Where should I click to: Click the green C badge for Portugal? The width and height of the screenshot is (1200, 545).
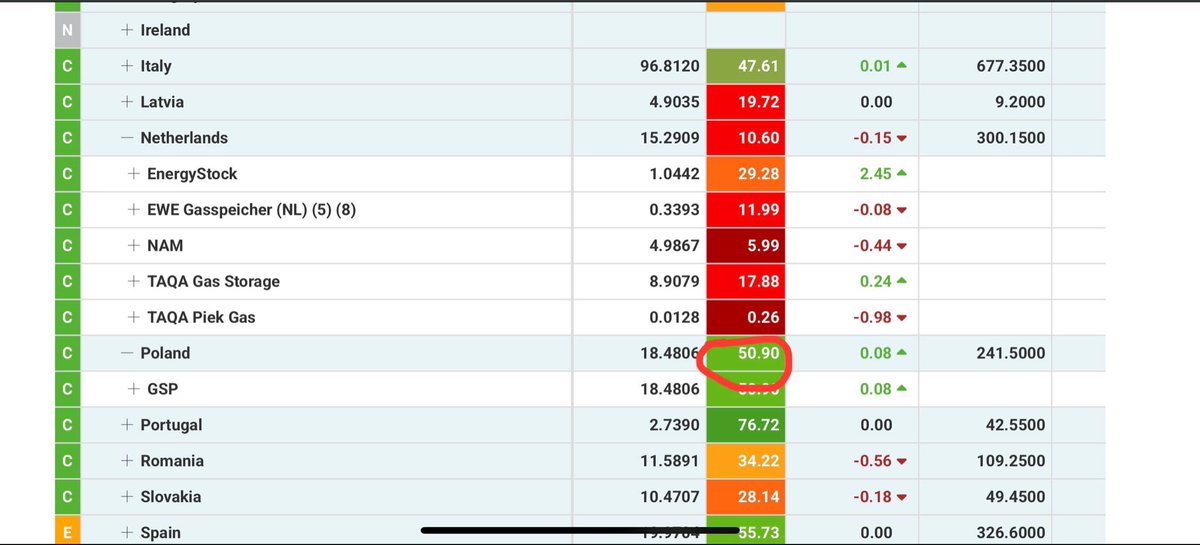67,425
